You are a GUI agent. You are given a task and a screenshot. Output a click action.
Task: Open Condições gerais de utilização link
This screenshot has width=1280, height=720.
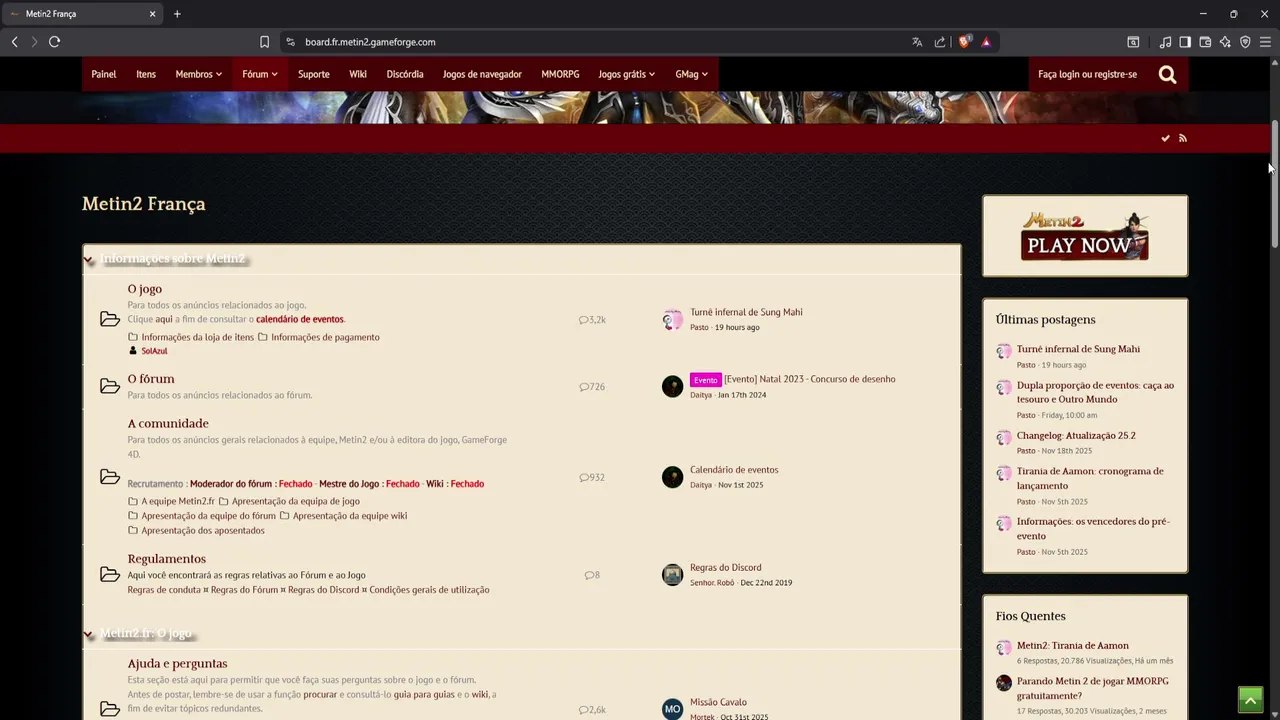coord(429,590)
